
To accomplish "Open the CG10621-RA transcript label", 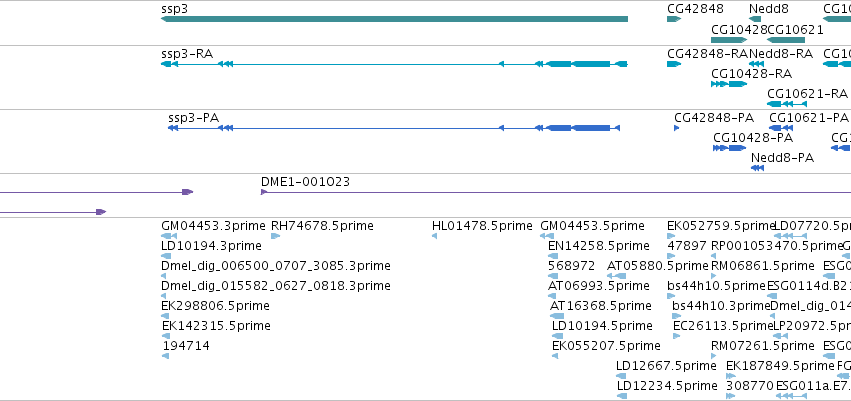I will [x=808, y=93].
